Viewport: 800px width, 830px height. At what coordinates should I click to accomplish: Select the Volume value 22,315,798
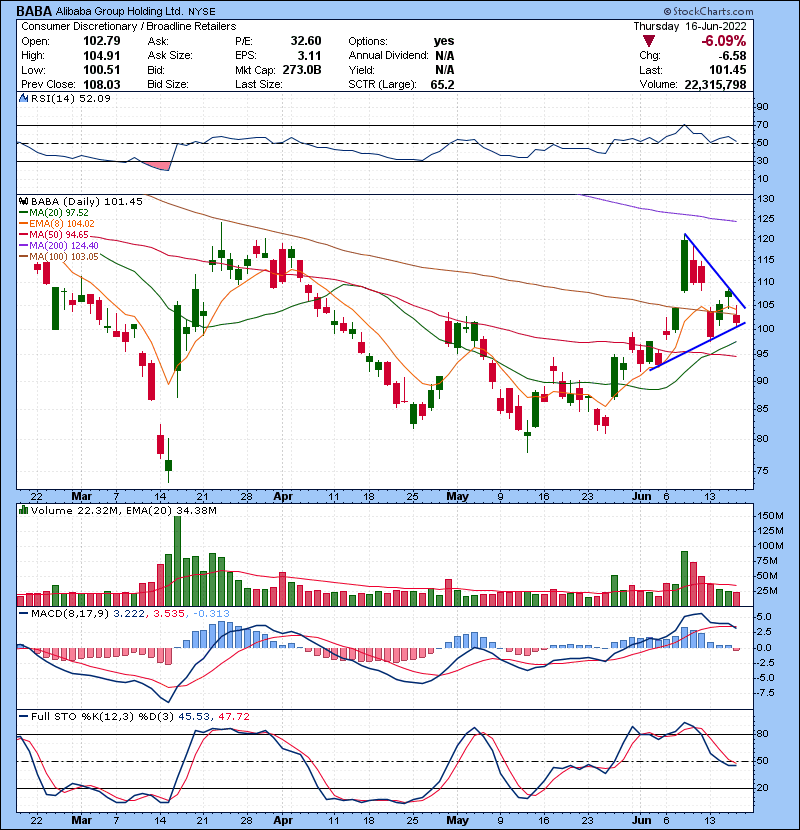click(715, 84)
